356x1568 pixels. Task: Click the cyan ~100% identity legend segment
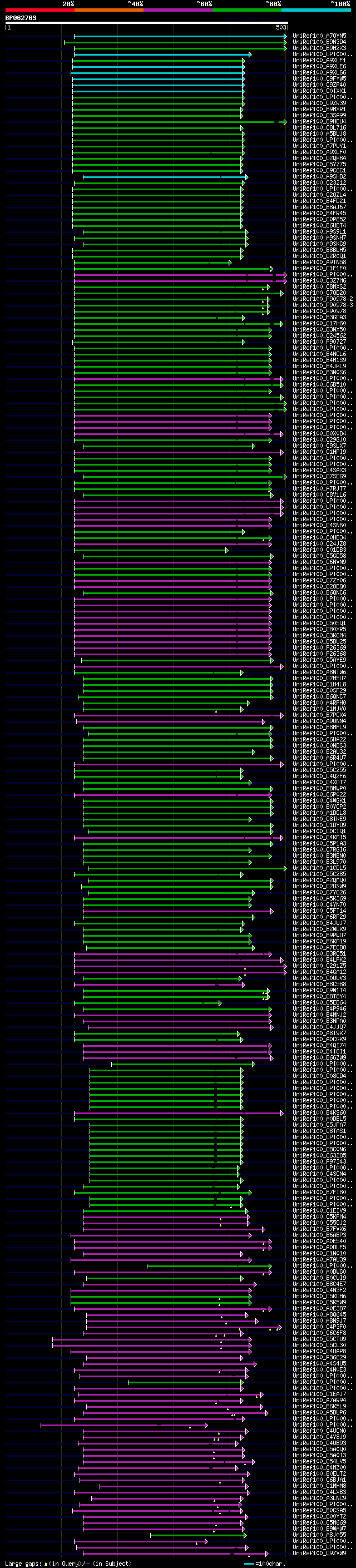coord(316,10)
